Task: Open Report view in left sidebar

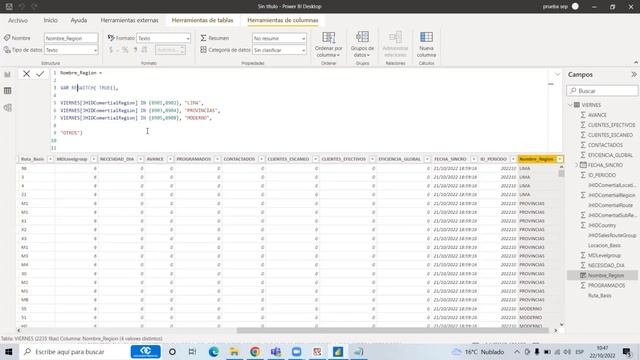Action: click(x=7, y=74)
